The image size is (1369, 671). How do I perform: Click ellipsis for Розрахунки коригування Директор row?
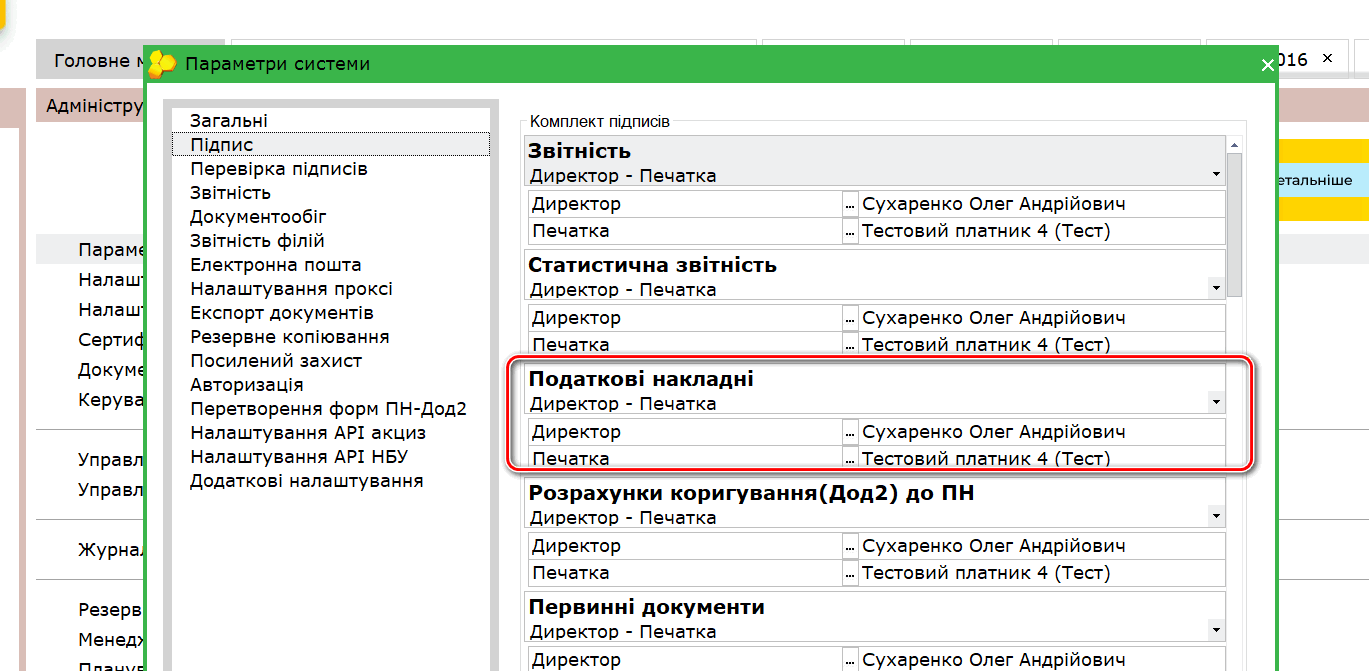[850, 546]
